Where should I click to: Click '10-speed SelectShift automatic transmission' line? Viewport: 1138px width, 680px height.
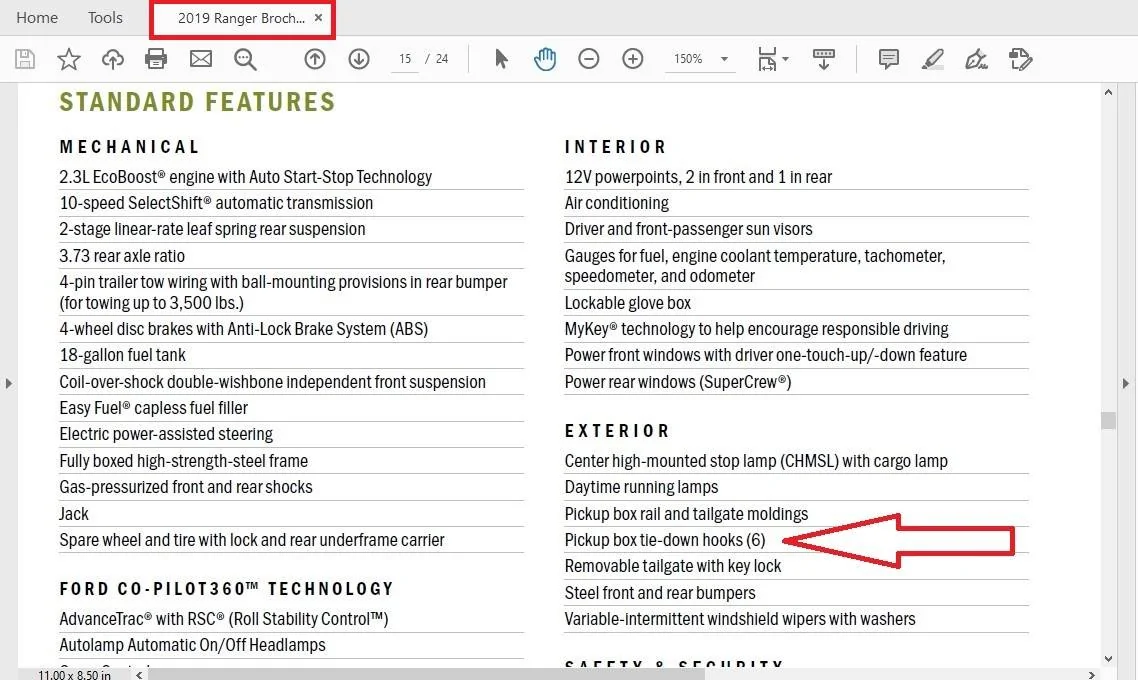[216, 203]
